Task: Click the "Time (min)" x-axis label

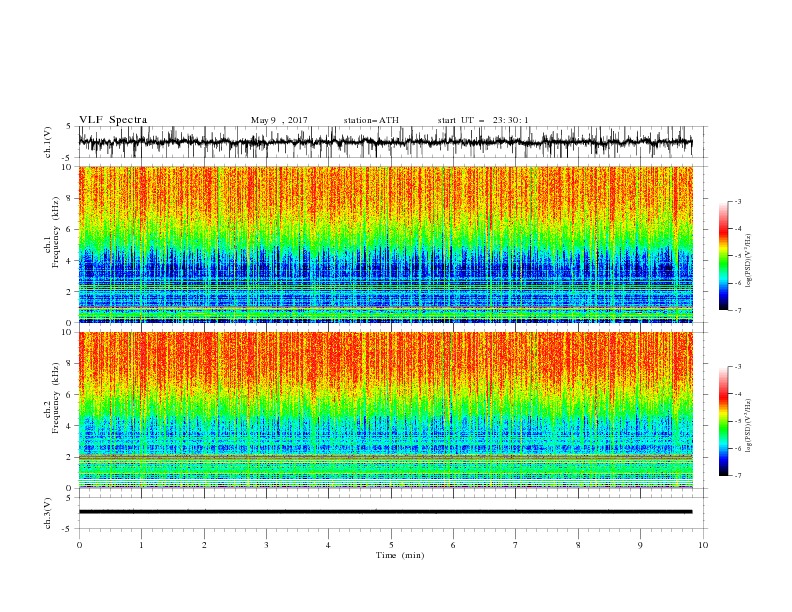Action: [x=400, y=555]
